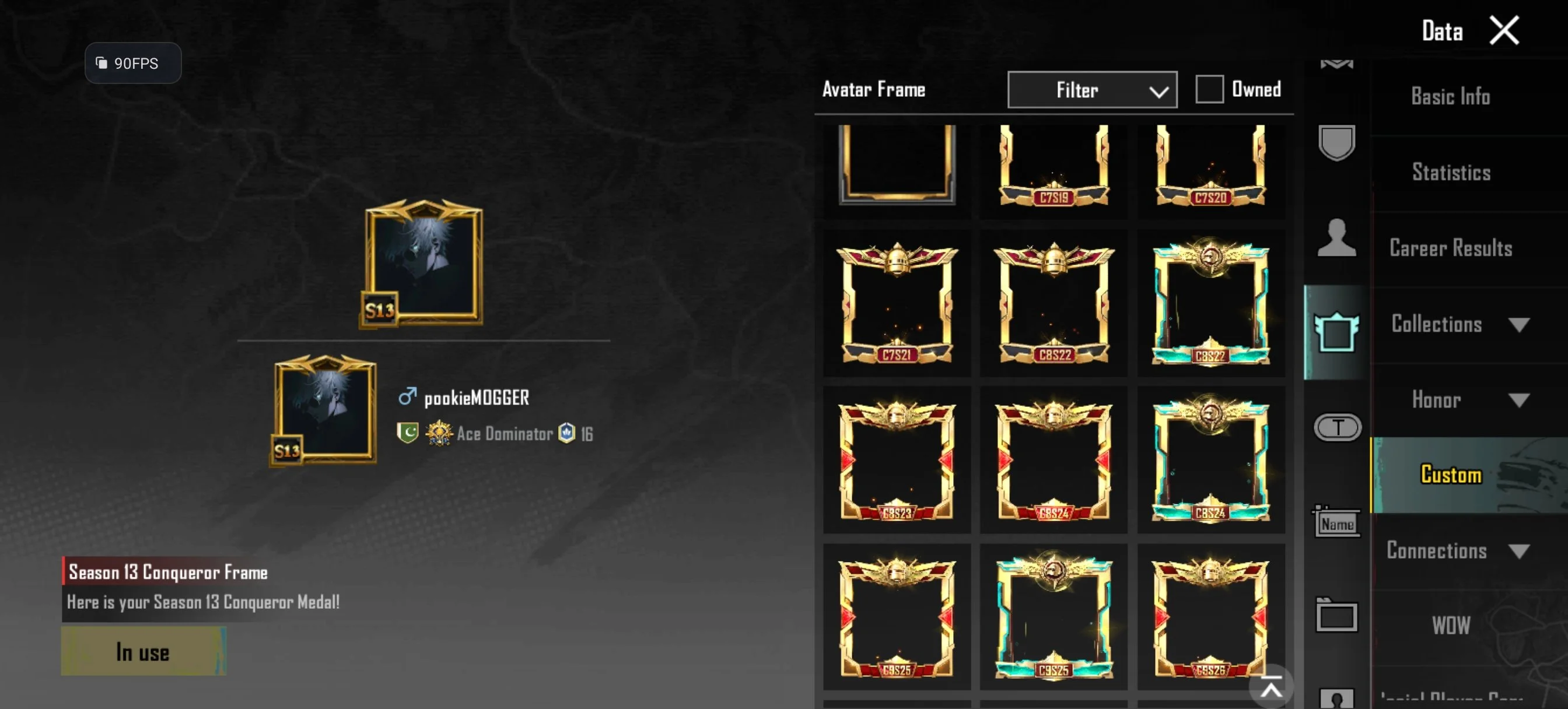Open the Career Results tab
Viewport: 1568px width, 709px height.
(x=1452, y=248)
